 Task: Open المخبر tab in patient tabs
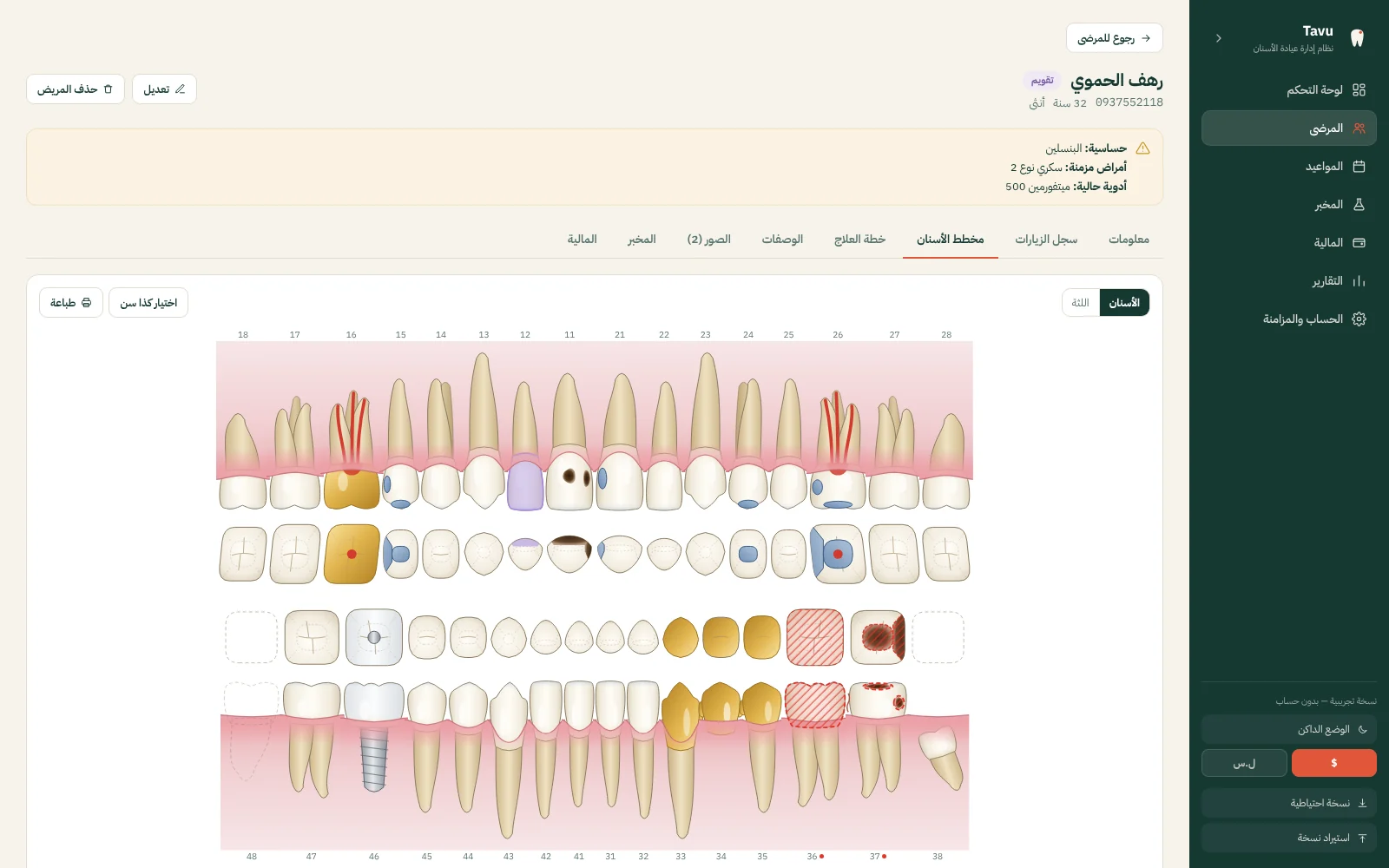coord(642,239)
